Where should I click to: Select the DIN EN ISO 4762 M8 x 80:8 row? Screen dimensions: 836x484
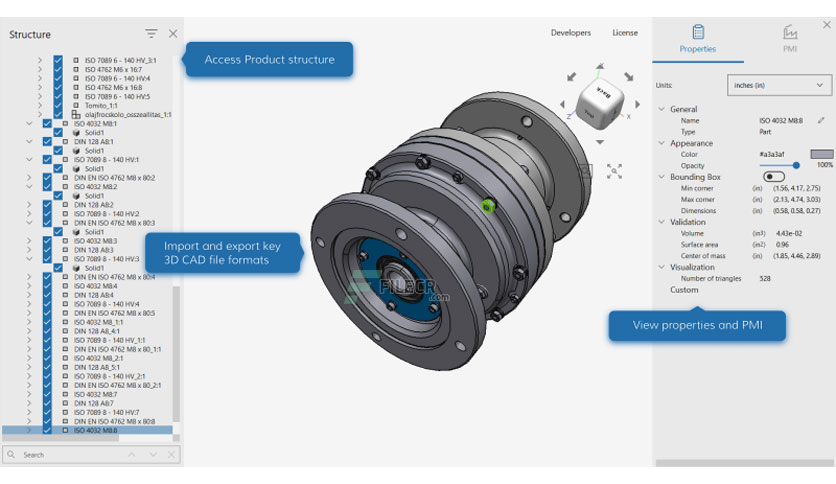point(115,422)
